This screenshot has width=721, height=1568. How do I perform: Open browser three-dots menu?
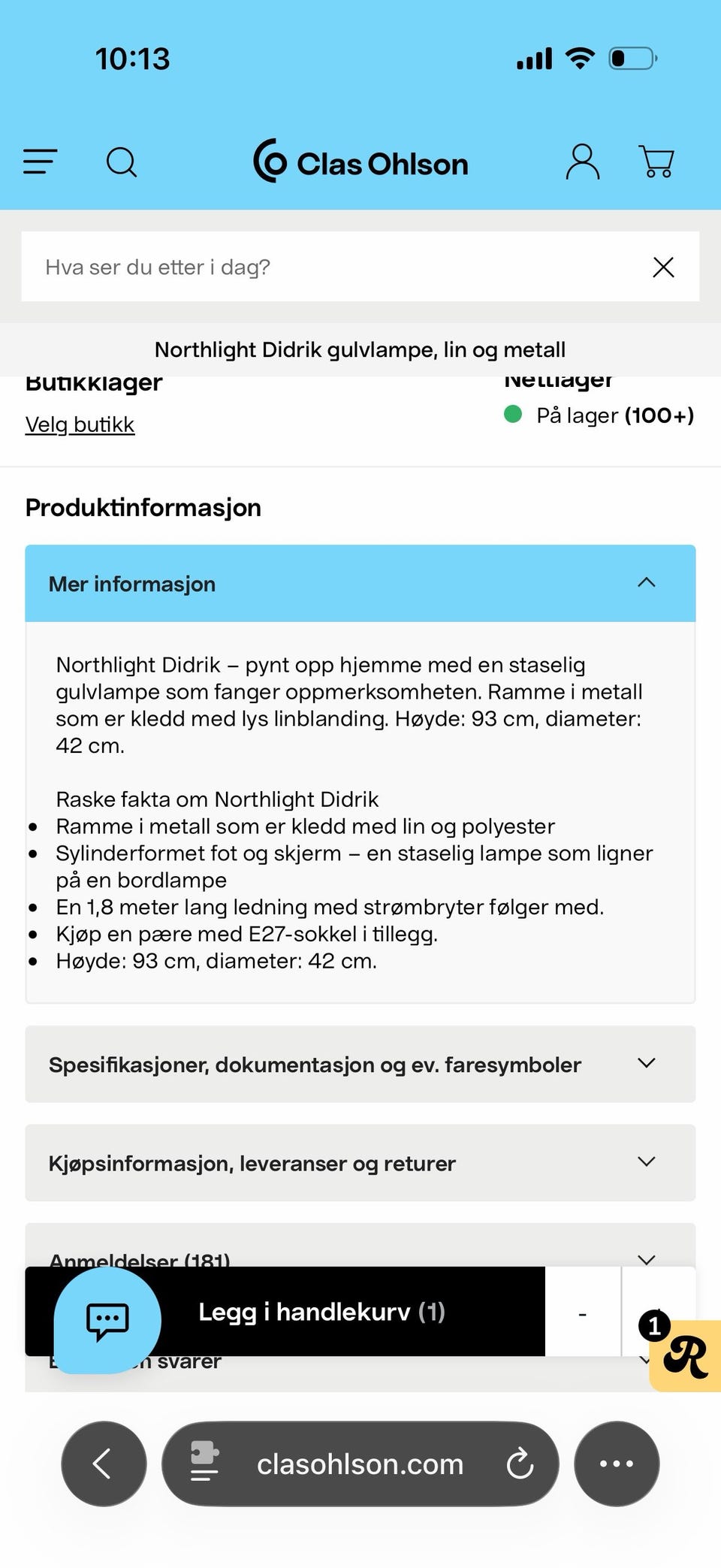click(x=617, y=1464)
